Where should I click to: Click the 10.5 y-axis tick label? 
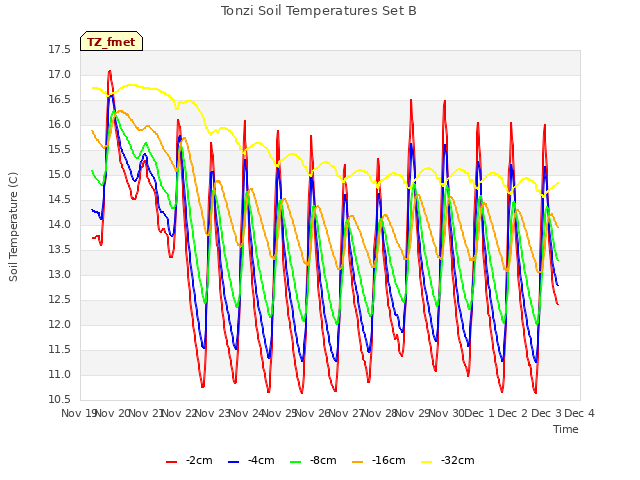60,400
